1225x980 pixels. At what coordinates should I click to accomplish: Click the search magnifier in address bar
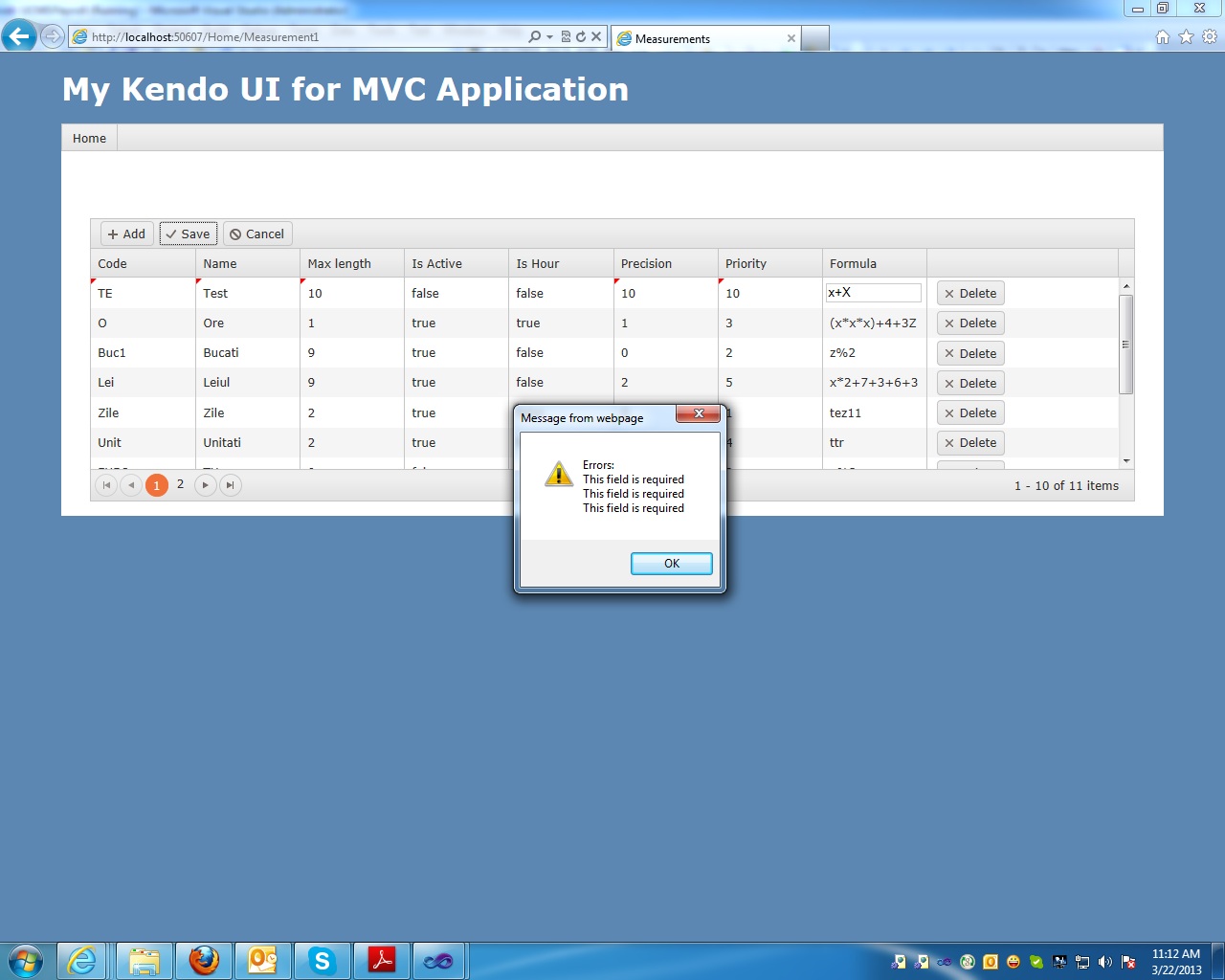[x=534, y=36]
